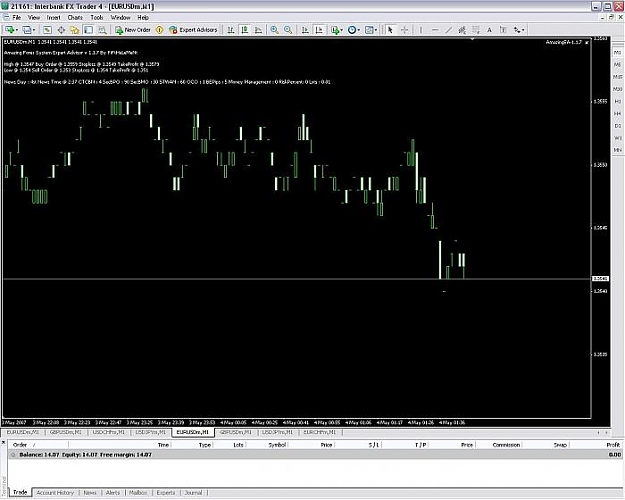This screenshot has height=500, width=625.
Task: Open the Insert menu
Action: (53, 18)
